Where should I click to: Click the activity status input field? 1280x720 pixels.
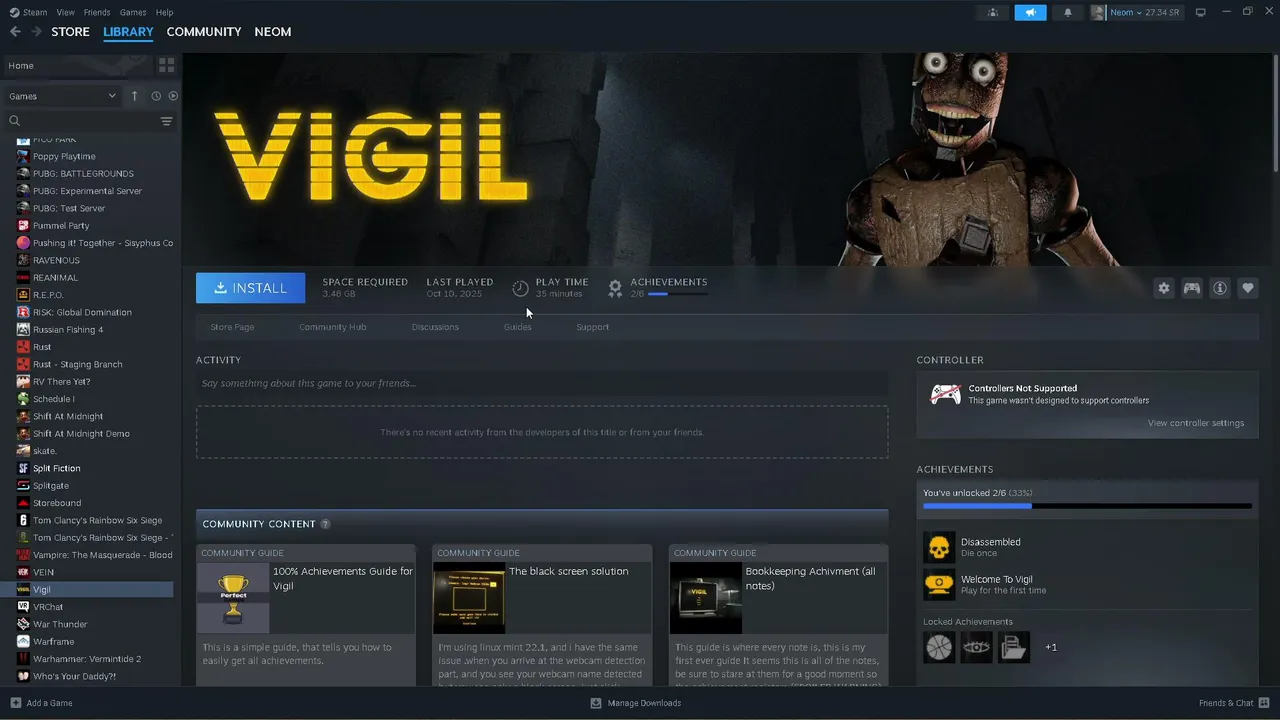pos(542,383)
